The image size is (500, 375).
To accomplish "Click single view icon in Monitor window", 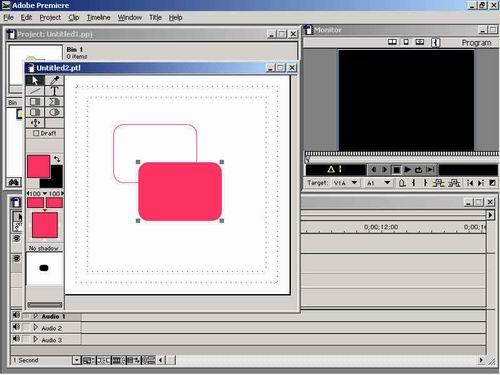I will pyautogui.click(x=406, y=42).
